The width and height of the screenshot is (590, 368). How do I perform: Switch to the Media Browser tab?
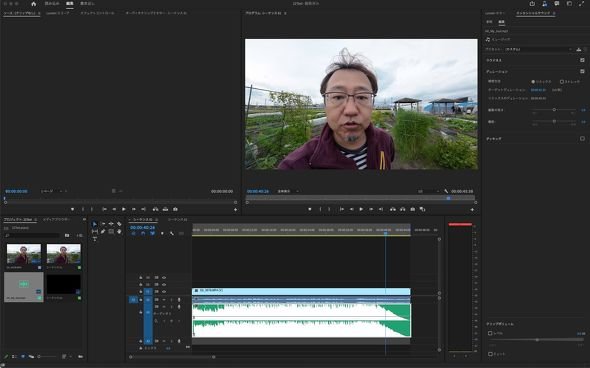pyautogui.click(x=56, y=219)
